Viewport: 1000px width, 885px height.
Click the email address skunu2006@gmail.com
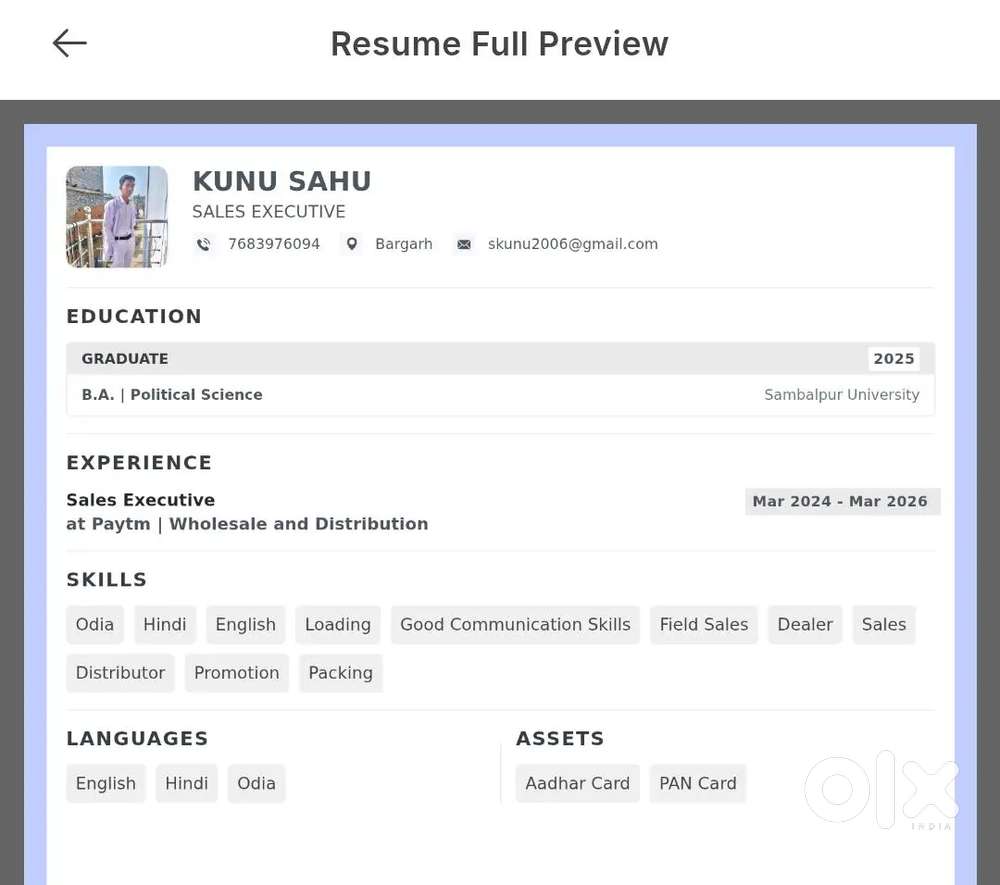pyautogui.click(x=572, y=244)
